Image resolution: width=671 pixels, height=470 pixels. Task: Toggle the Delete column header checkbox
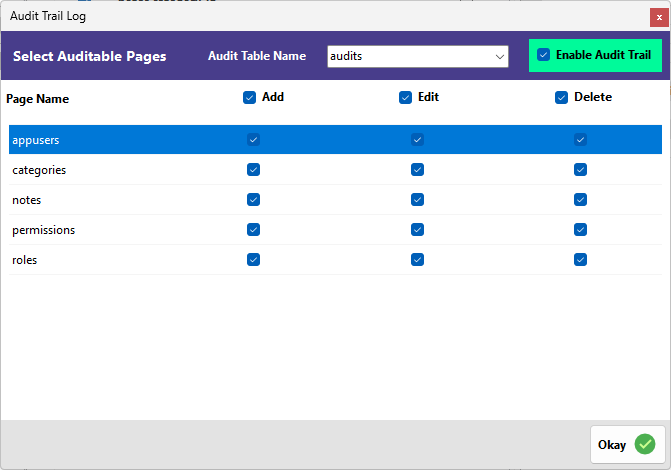click(x=562, y=98)
